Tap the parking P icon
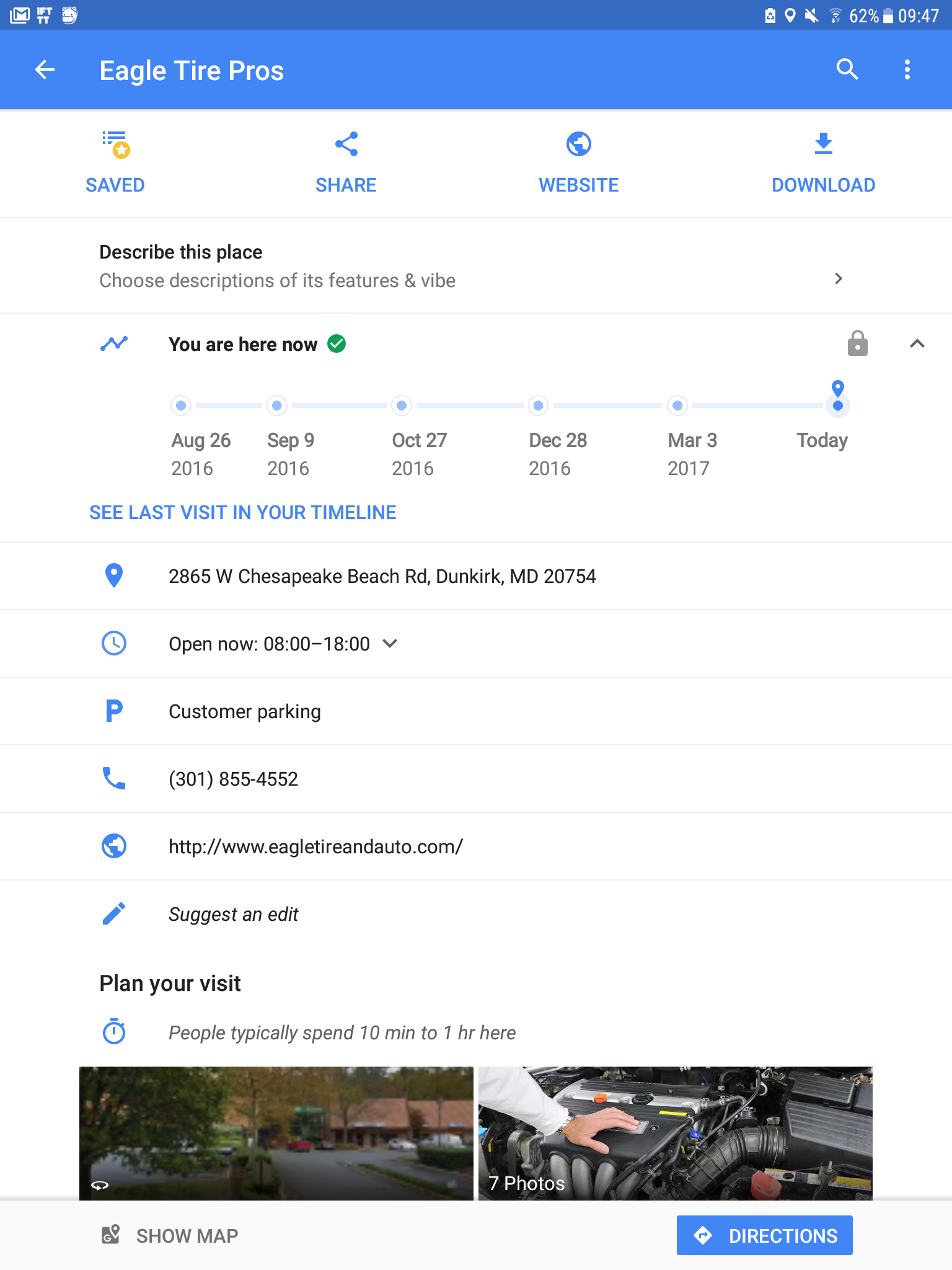The width and height of the screenshot is (952, 1270). coord(114,711)
